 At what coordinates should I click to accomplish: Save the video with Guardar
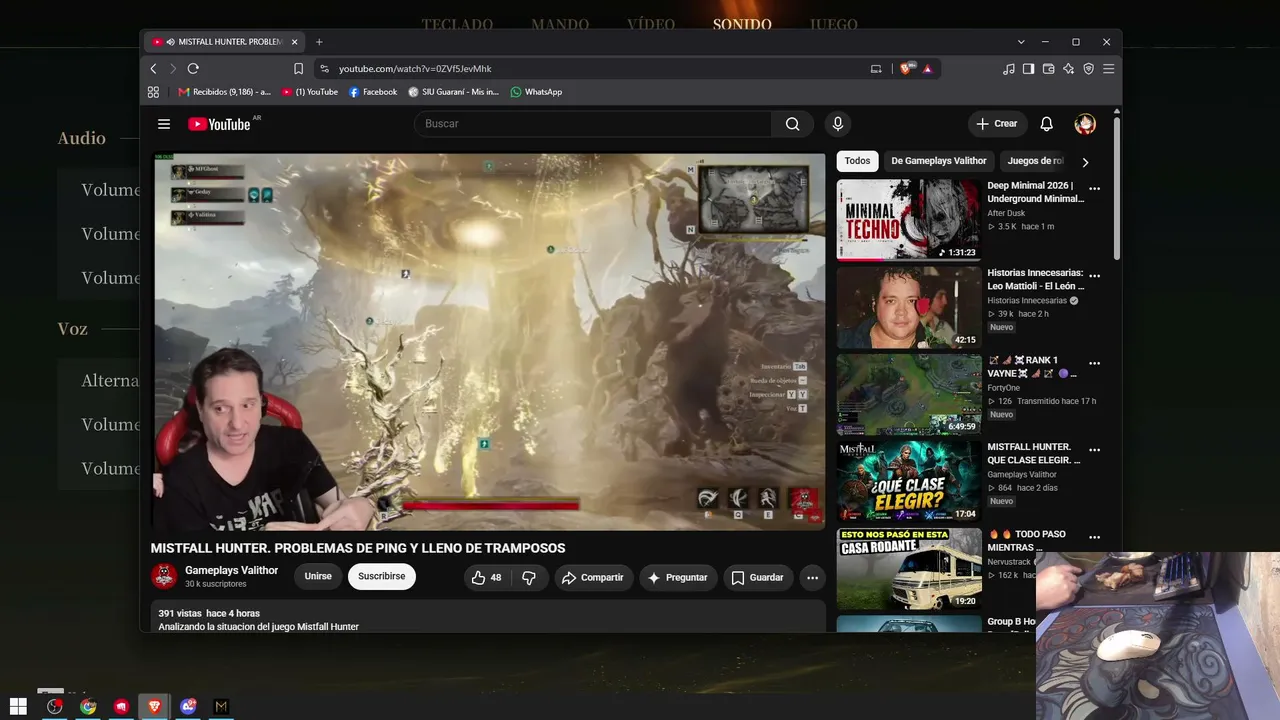click(757, 577)
